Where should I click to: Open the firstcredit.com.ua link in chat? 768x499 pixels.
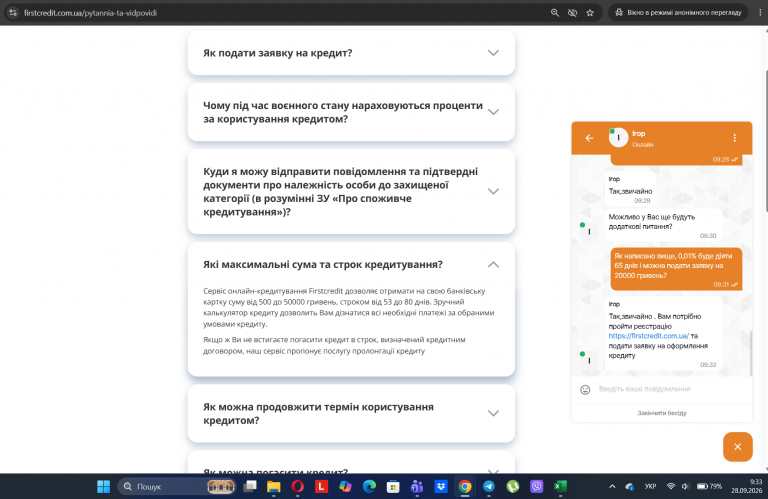click(648, 336)
